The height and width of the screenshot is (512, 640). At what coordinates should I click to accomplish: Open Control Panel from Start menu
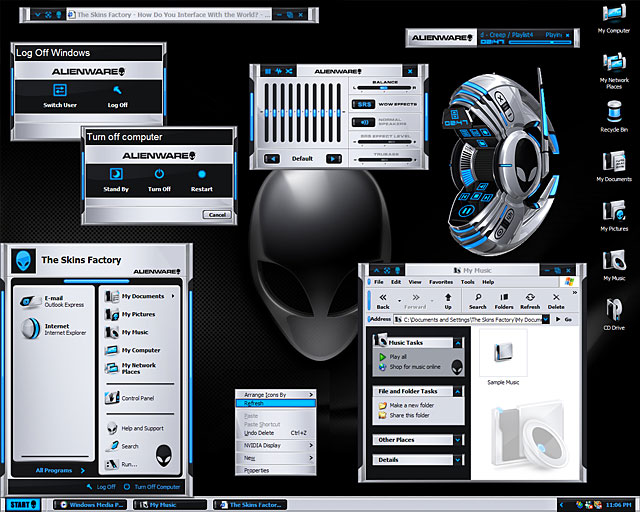tap(129, 398)
